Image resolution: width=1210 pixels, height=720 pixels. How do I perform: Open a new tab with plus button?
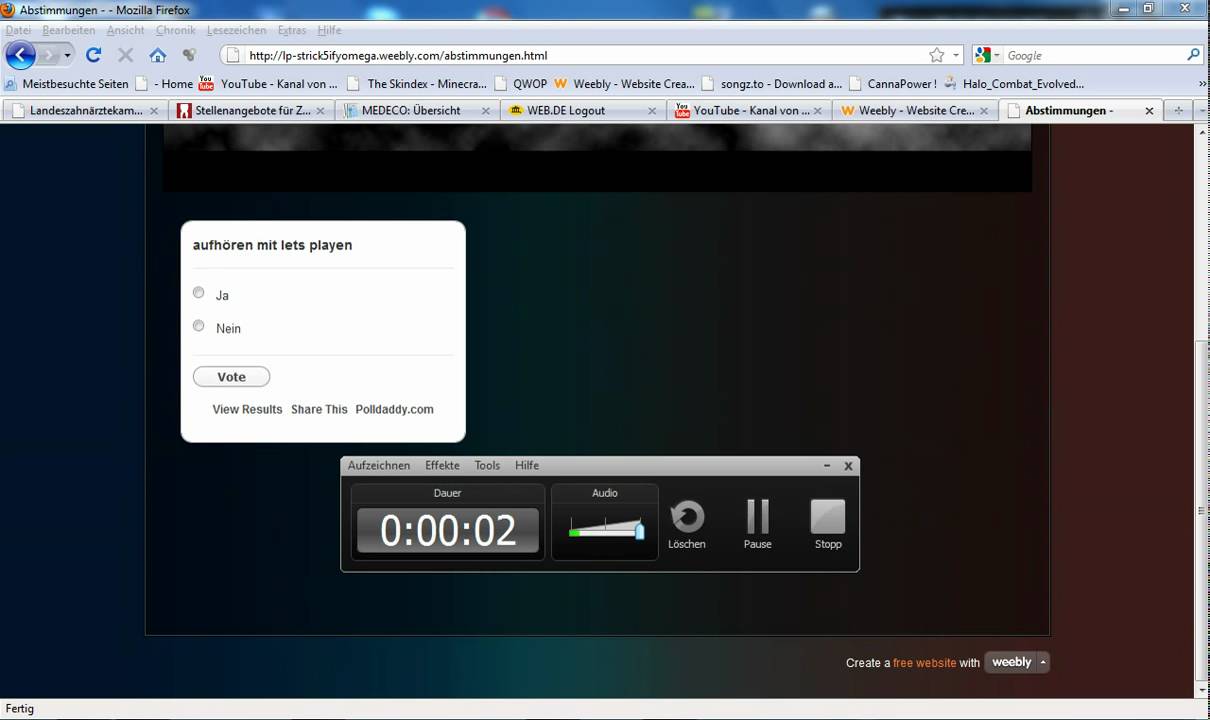(x=1178, y=111)
